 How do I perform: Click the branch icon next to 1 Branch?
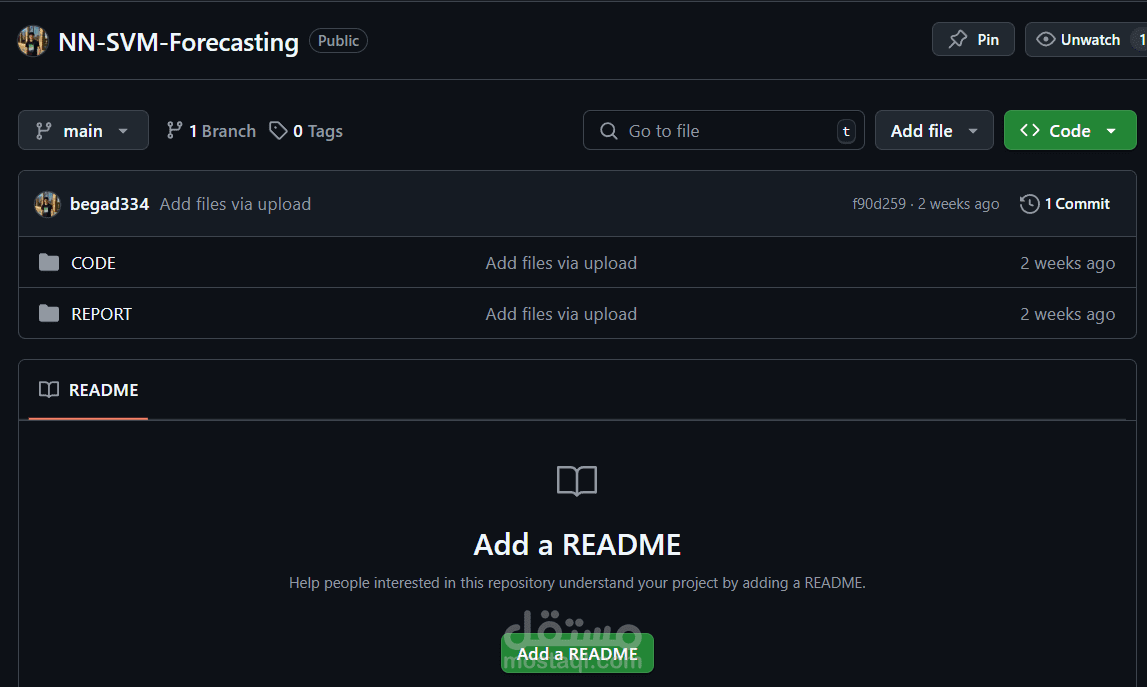tap(174, 130)
